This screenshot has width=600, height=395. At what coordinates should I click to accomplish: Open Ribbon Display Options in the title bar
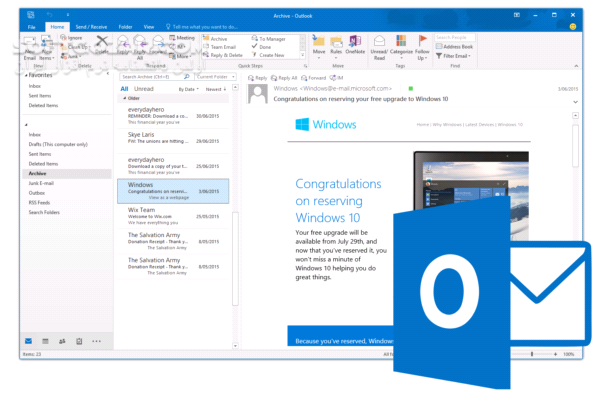tap(517, 15)
